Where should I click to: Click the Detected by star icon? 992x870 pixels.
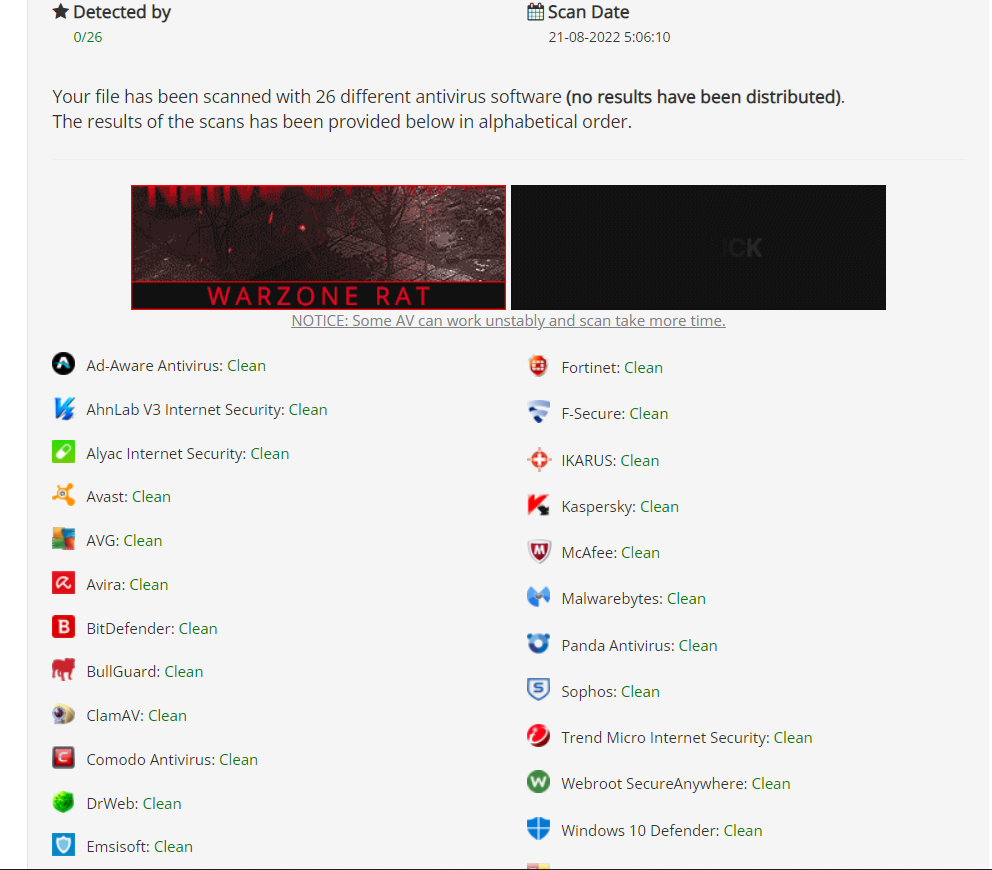[x=61, y=11]
